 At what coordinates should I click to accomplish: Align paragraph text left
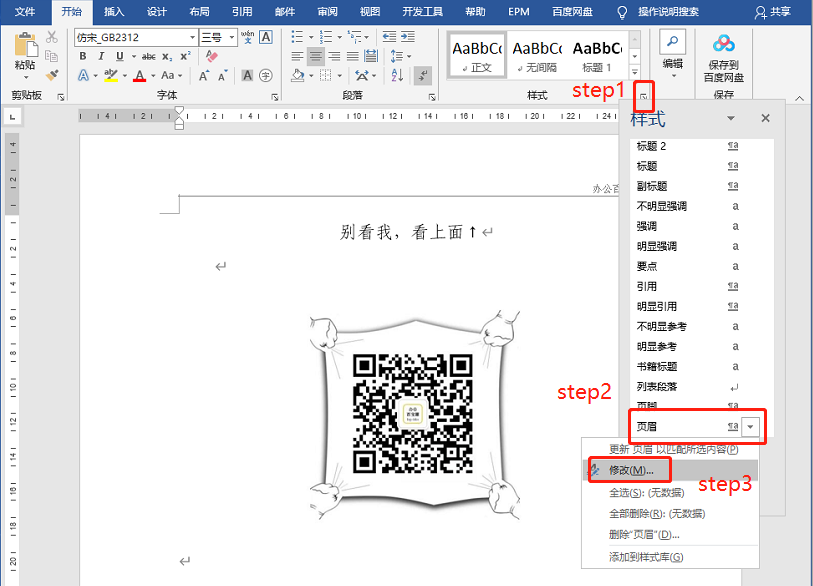297,57
